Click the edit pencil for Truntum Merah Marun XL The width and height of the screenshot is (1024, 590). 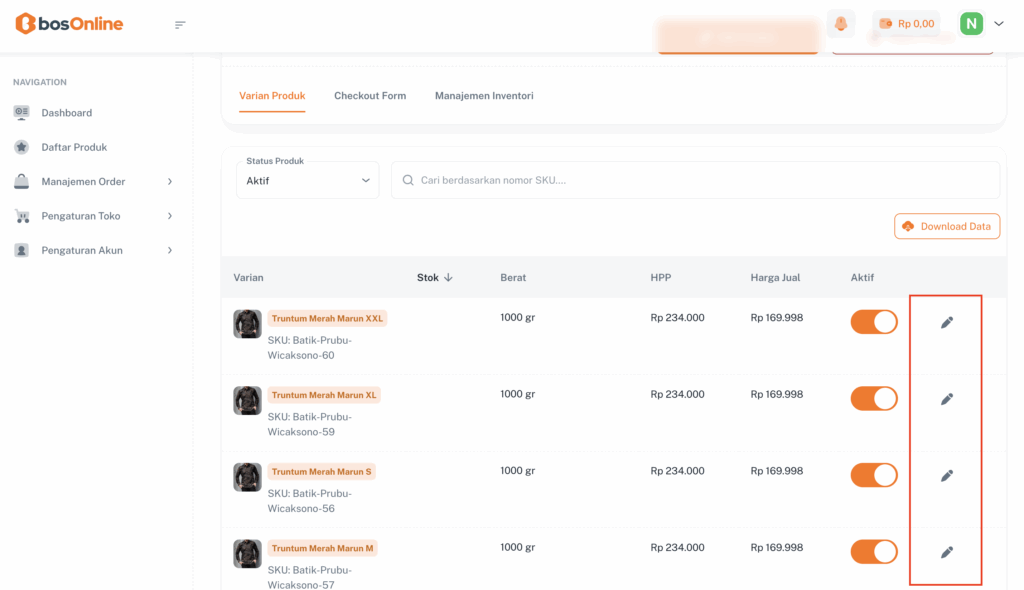pyautogui.click(x=947, y=399)
